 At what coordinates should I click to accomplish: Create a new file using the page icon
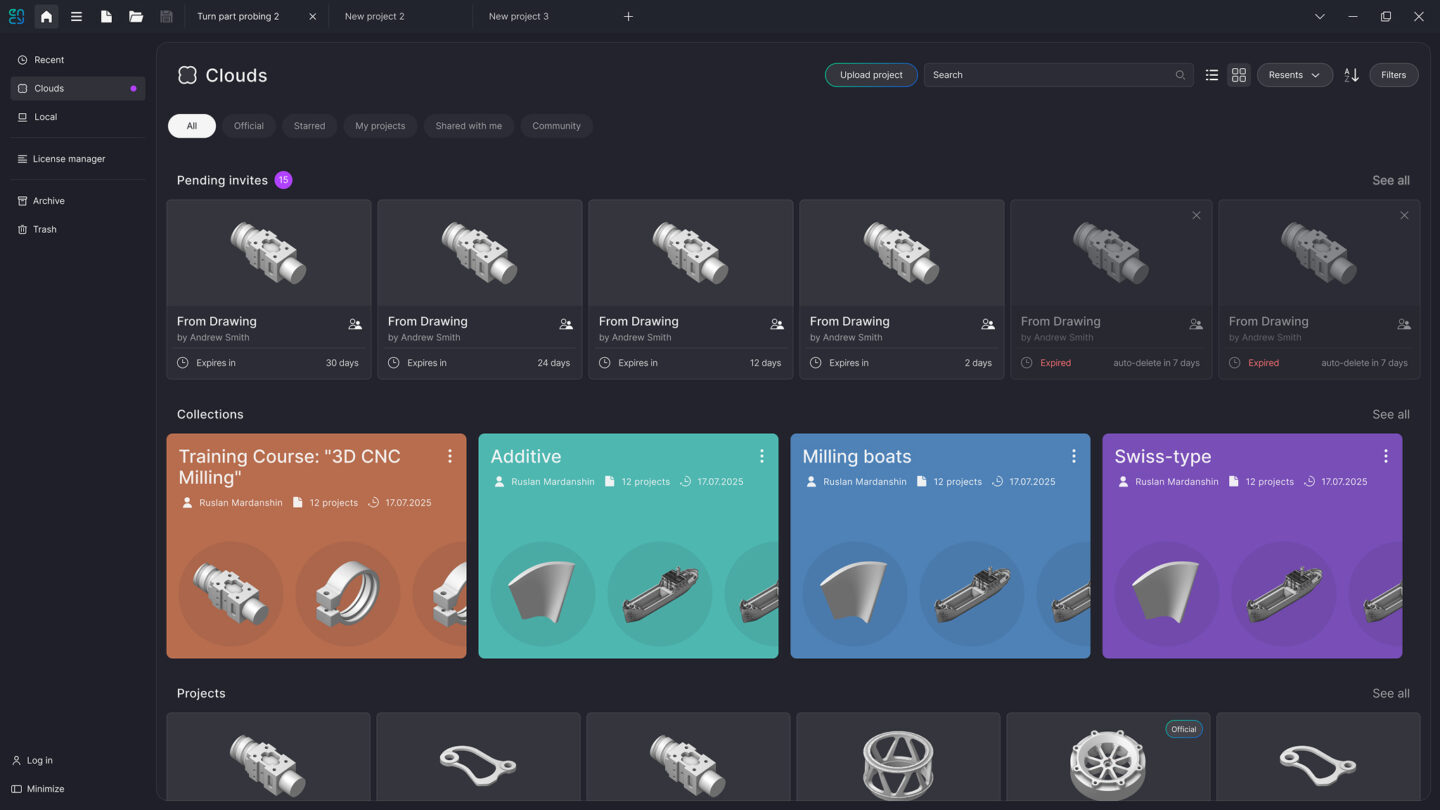coord(106,16)
